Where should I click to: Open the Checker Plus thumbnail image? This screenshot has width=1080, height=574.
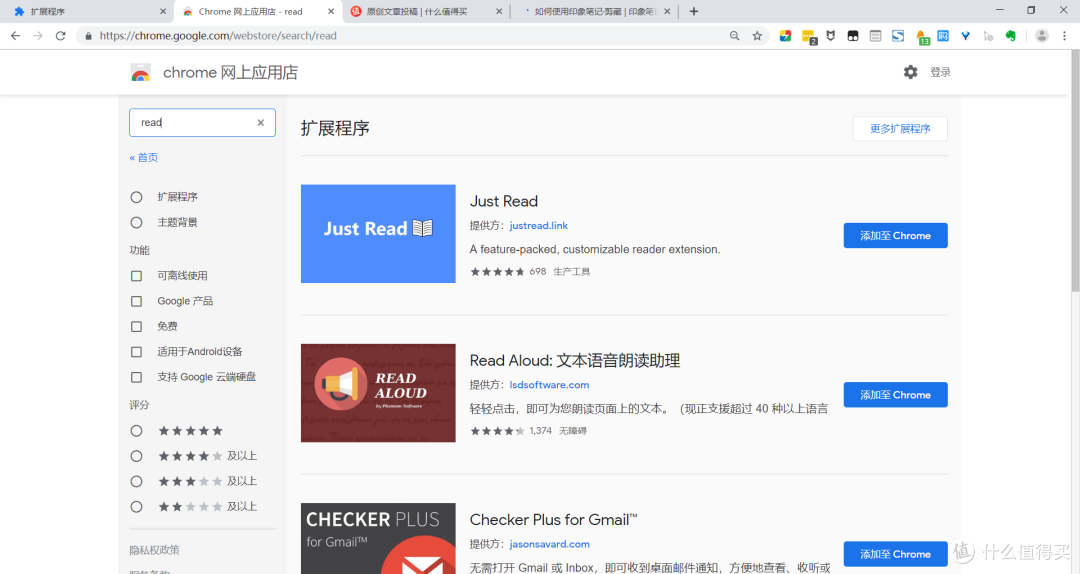378,538
